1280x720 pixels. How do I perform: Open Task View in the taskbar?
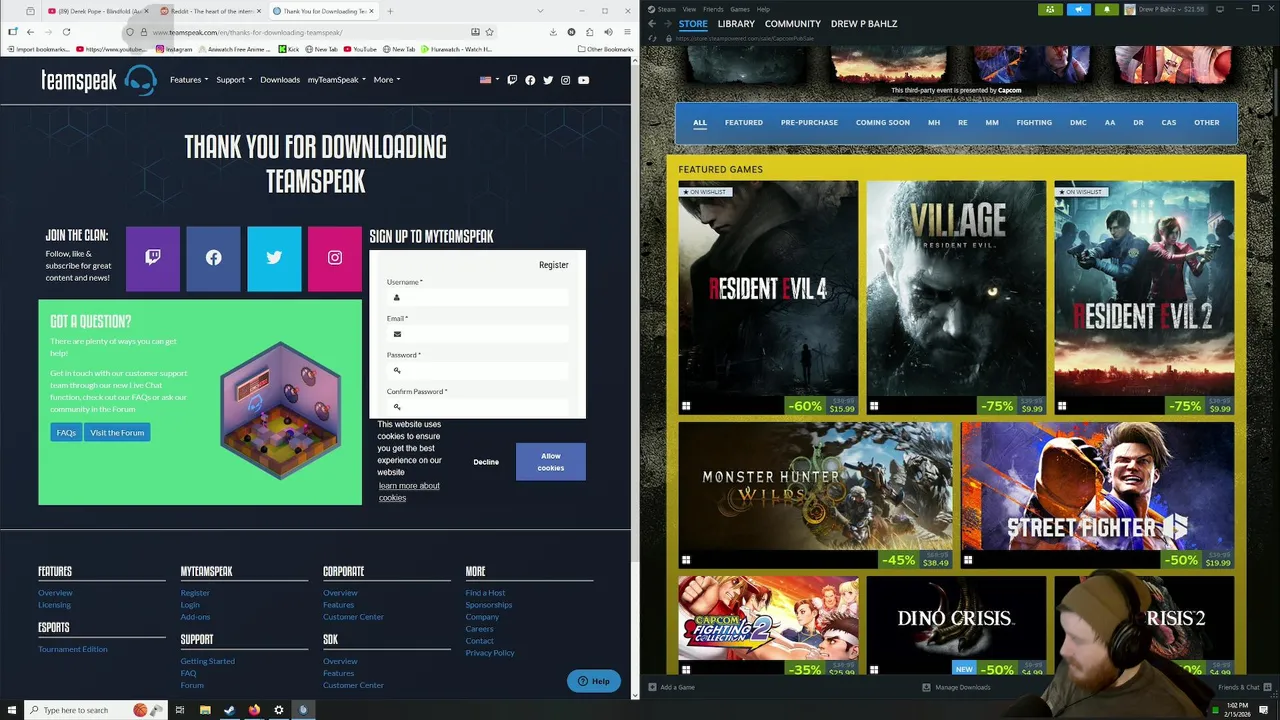pyautogui.click(x=180, y=710)
